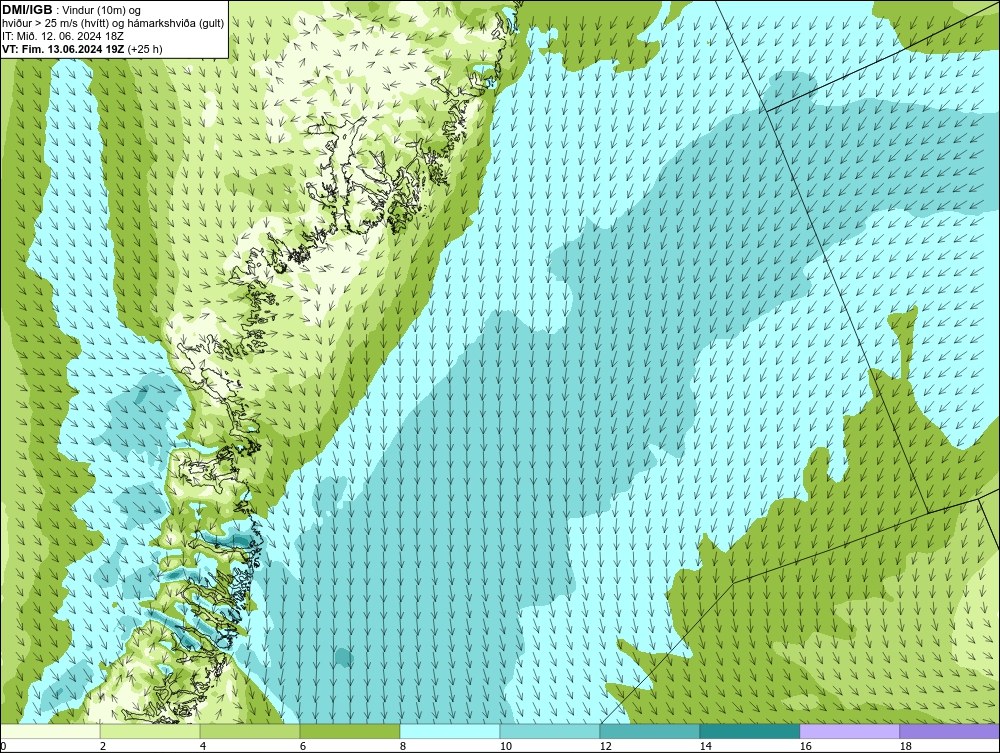
Task: Click the legend value label 4
Action: point(203,746)
